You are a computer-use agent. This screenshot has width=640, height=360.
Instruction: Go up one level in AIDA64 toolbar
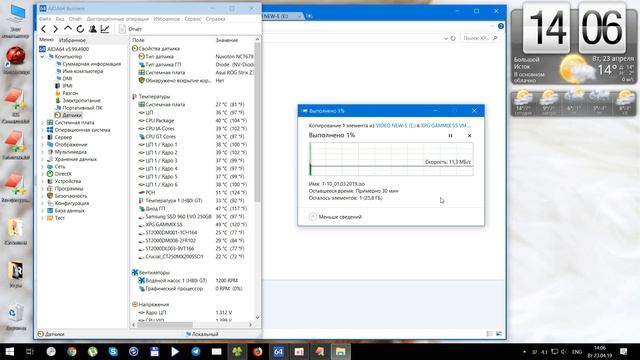68,29
